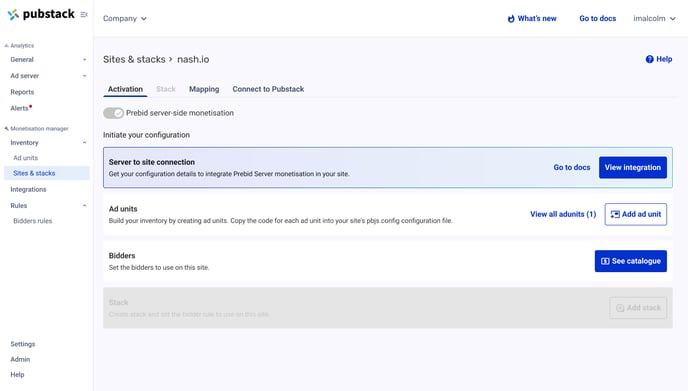Click the wrench icon by Monetisation manager
Image resolution: width=688 pixels, height=391 pixels.
(6, 129)
